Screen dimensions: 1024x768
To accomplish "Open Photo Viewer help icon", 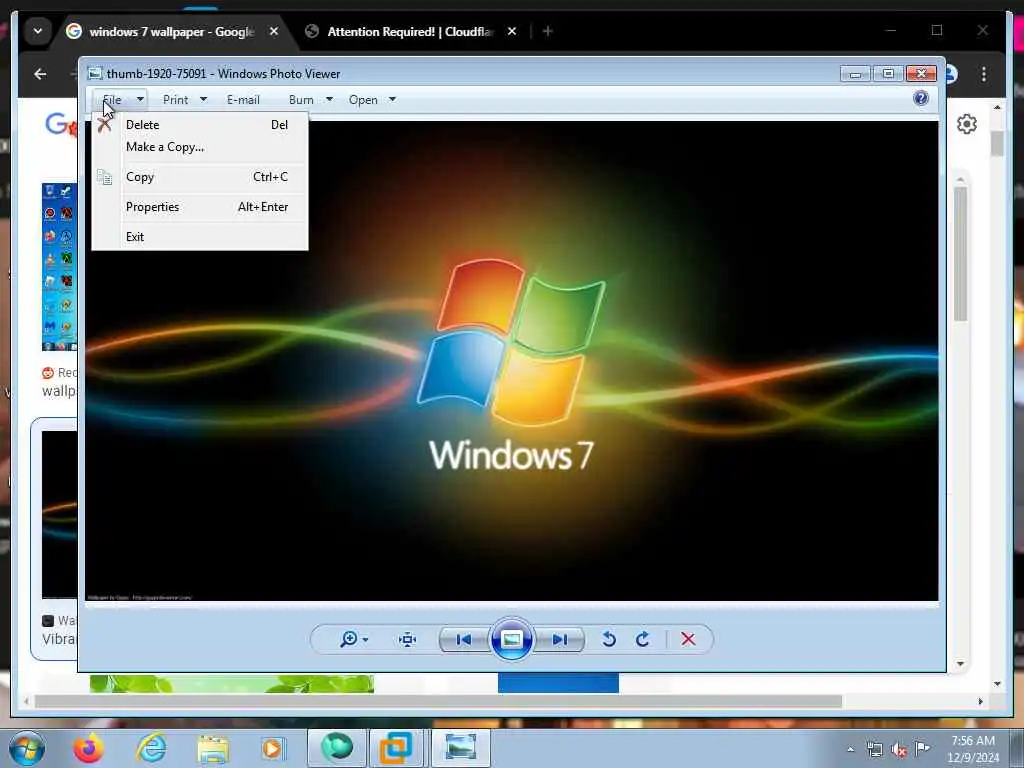I will tap(921, 99).
